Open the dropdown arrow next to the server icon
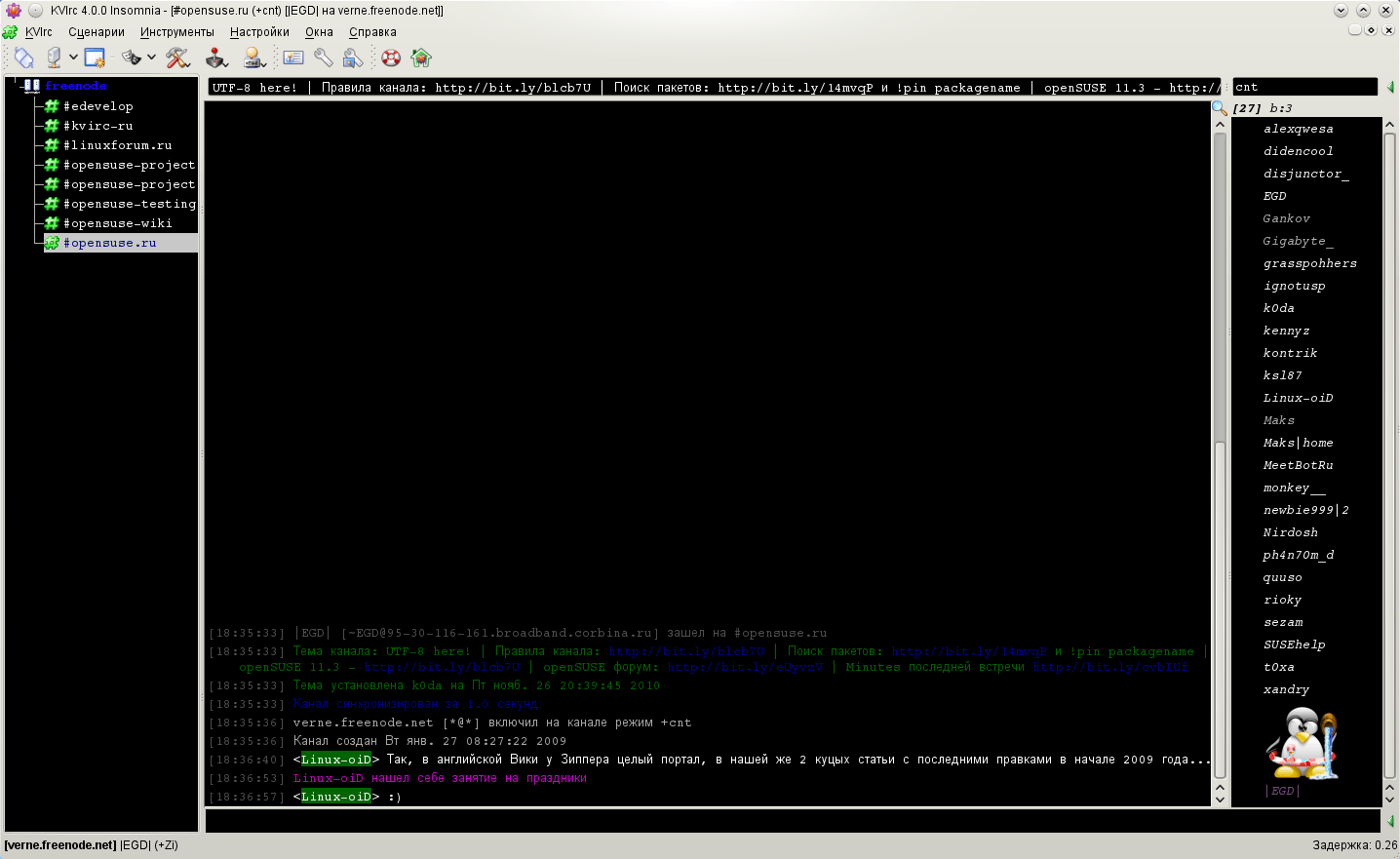Image resolution: width=1400 pixels, height=859 pixels. 73,58
